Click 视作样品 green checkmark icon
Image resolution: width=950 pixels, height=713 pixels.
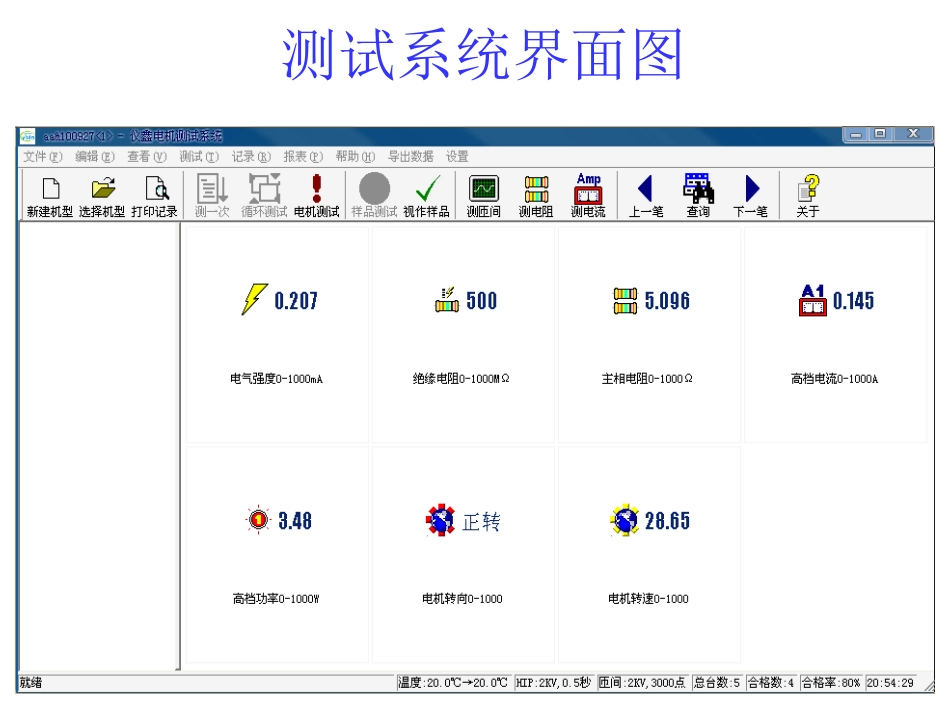(x=427, y=188)
